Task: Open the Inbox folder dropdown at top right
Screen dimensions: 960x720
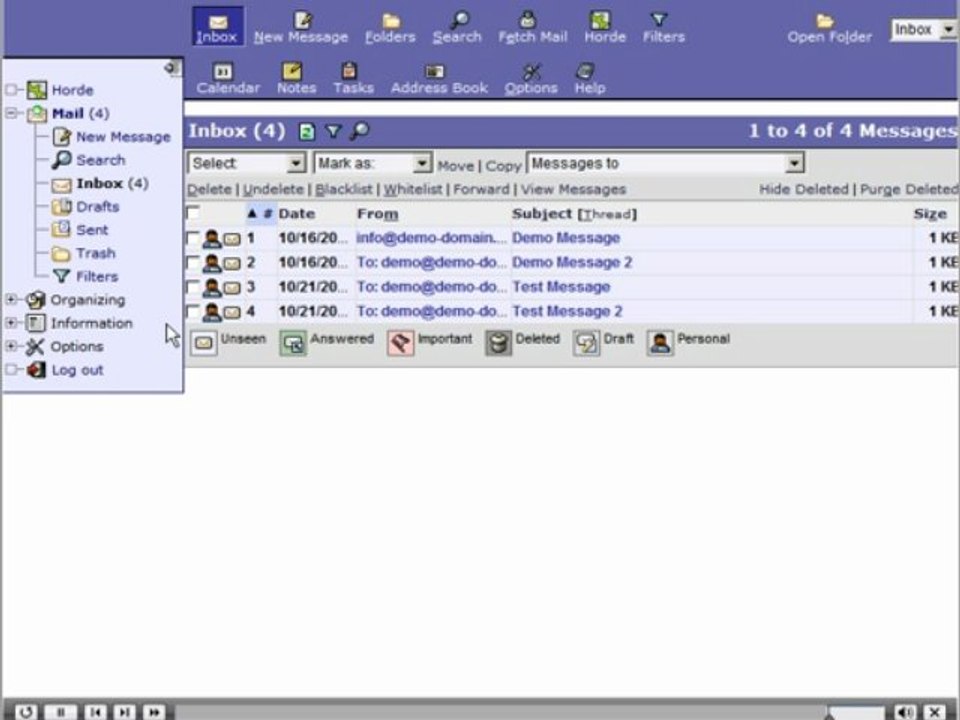Action: (x=924, y=29)
